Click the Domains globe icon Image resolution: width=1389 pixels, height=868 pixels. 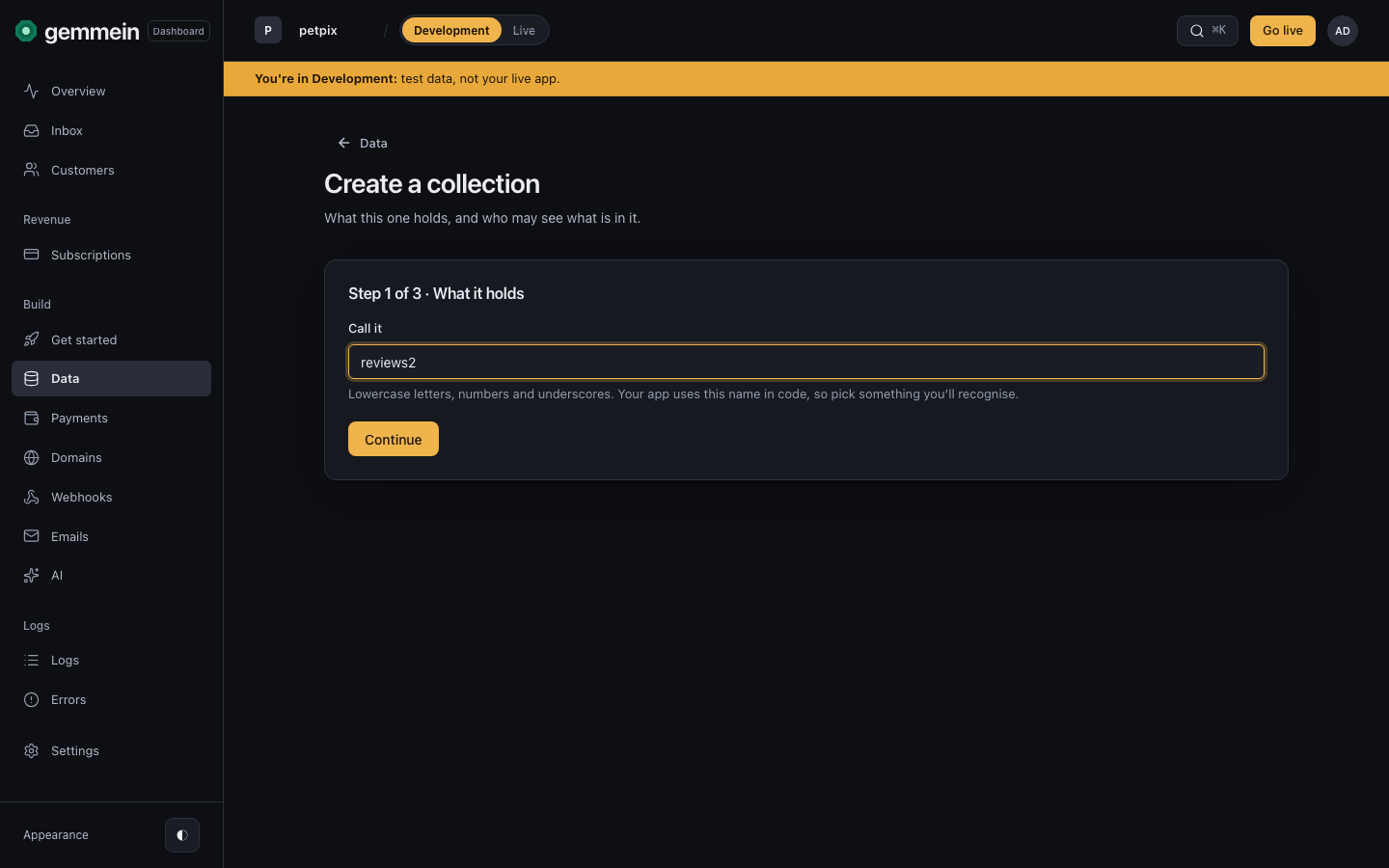point(32,457)
